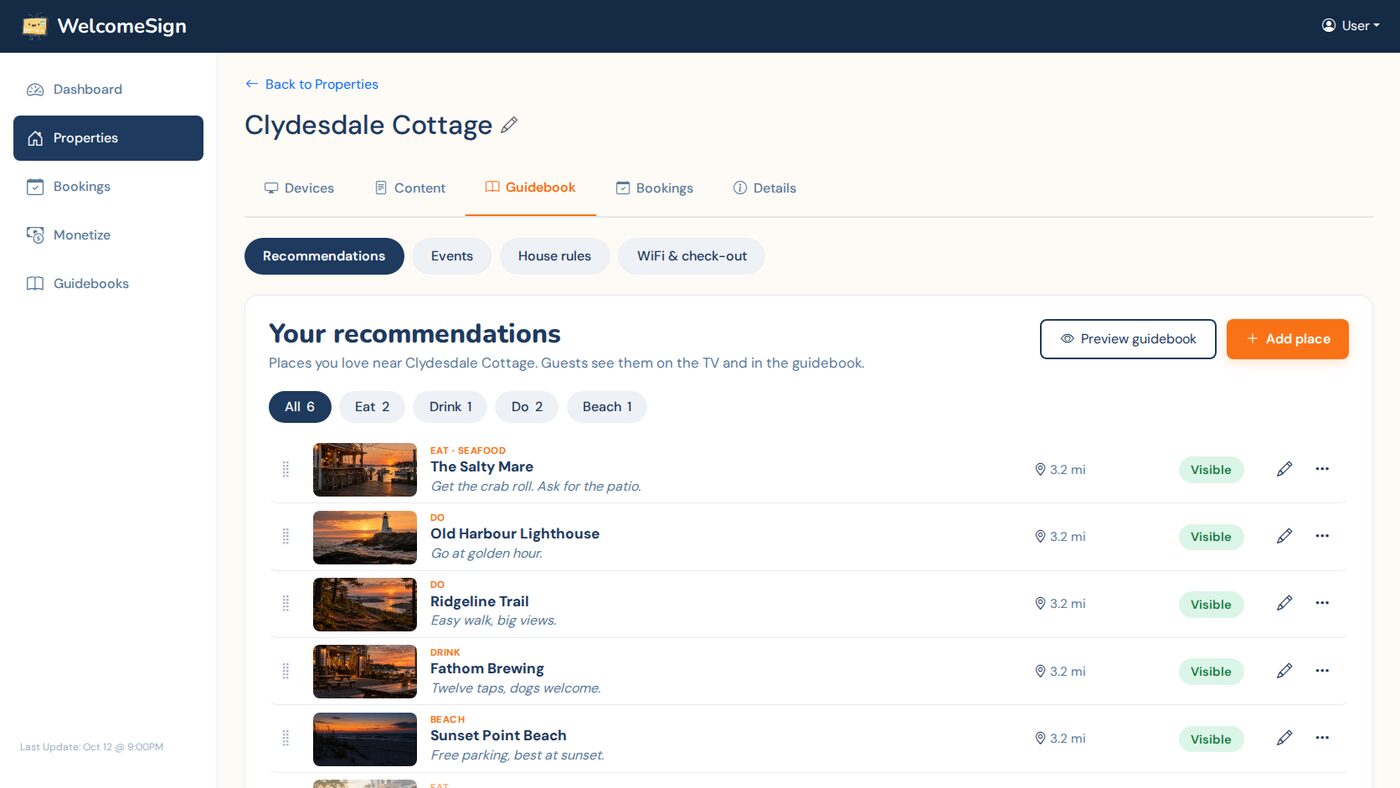This screenshot has width=1400, height=788.
Task: Toggle Visible status for Ridgeline Trail
Action: coord(1211,604)
